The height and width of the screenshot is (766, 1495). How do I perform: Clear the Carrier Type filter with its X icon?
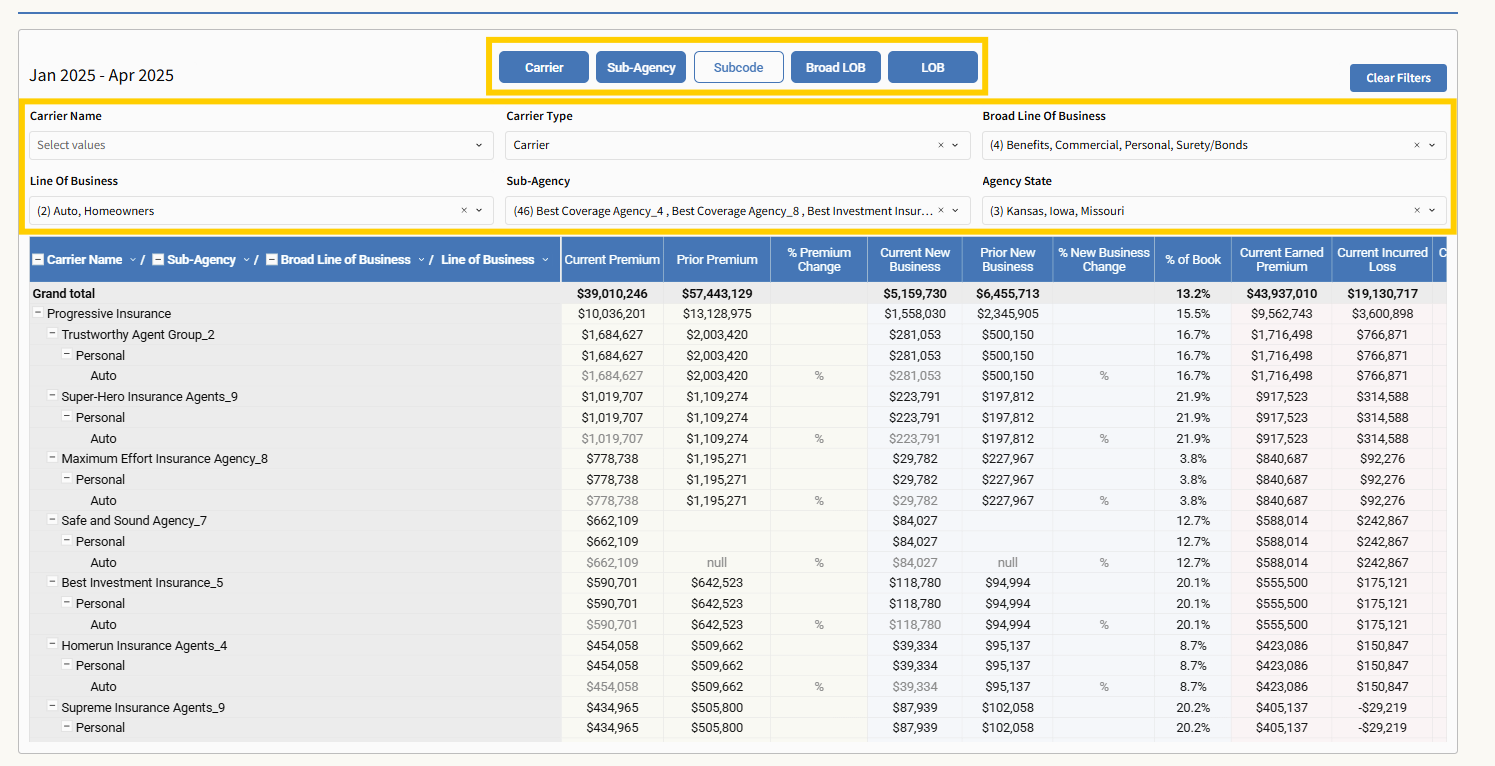(940, 145)
